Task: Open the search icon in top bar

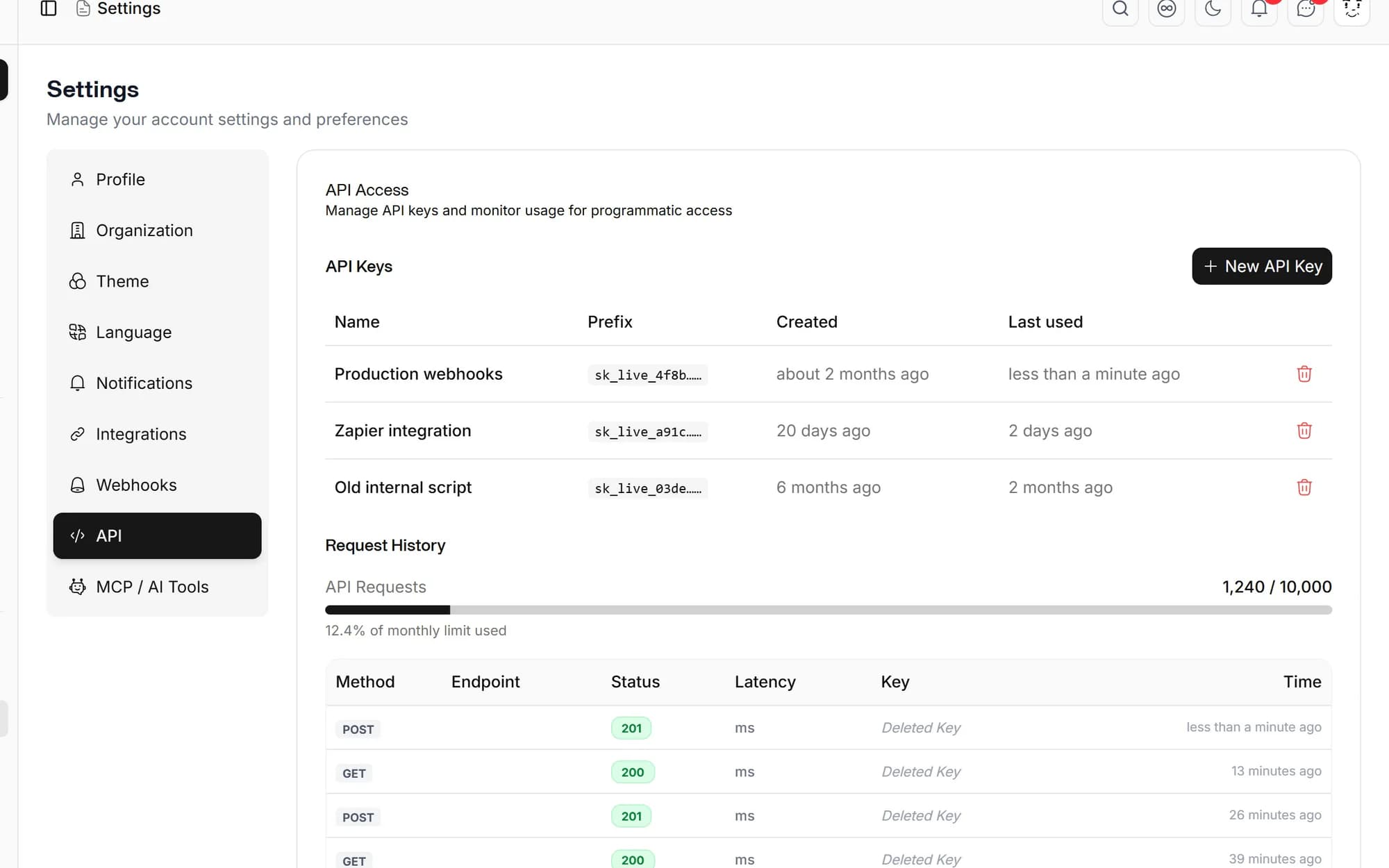Action: point(1120,8)
